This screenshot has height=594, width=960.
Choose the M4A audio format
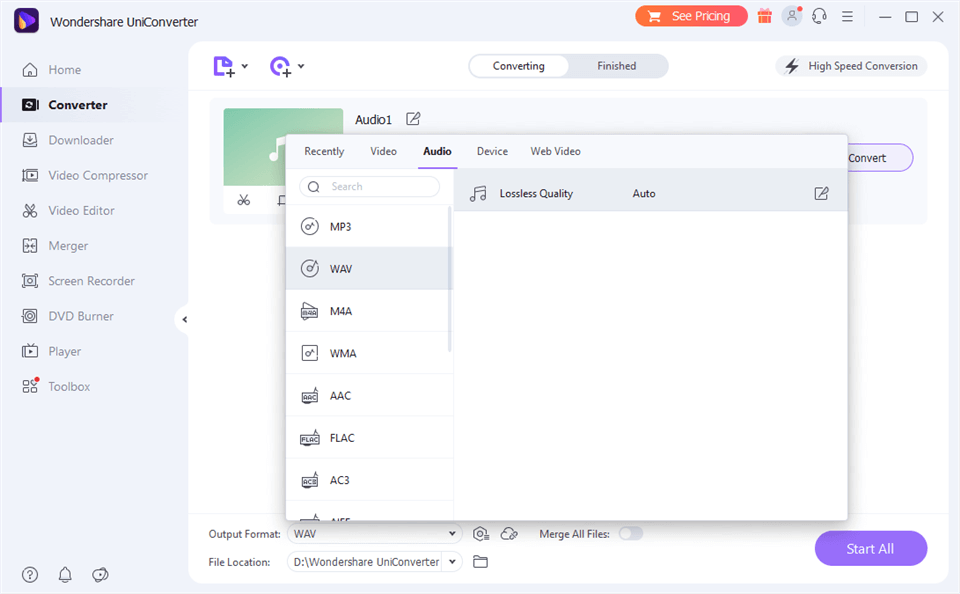coord(369,311)
